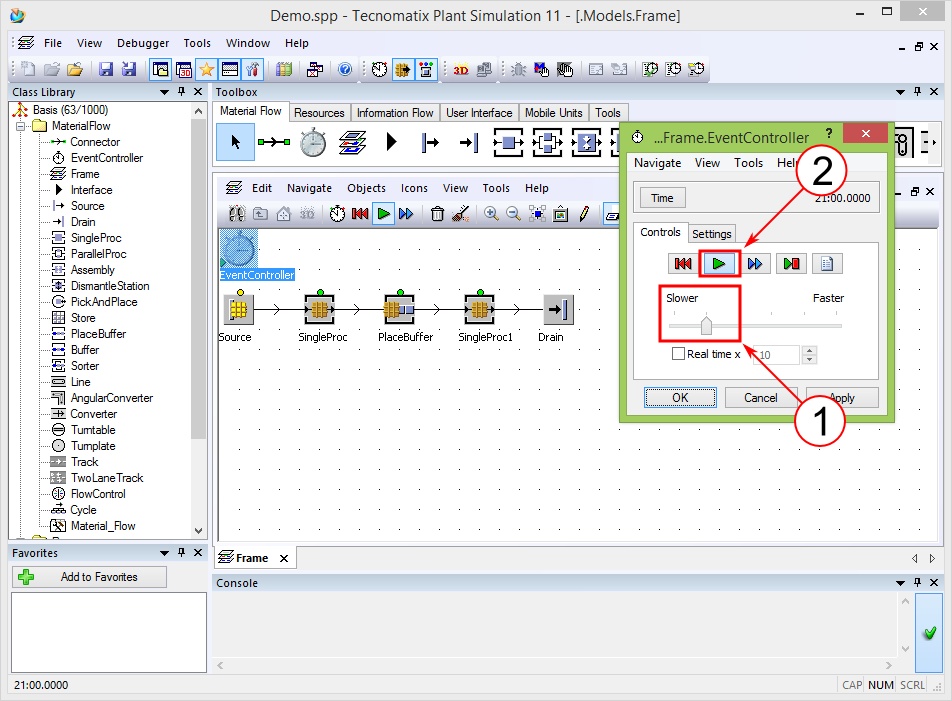The image size is (952, 701).
Task: Select PickAndPlace in the Class Library tree
Action: (x=104, y=302)
